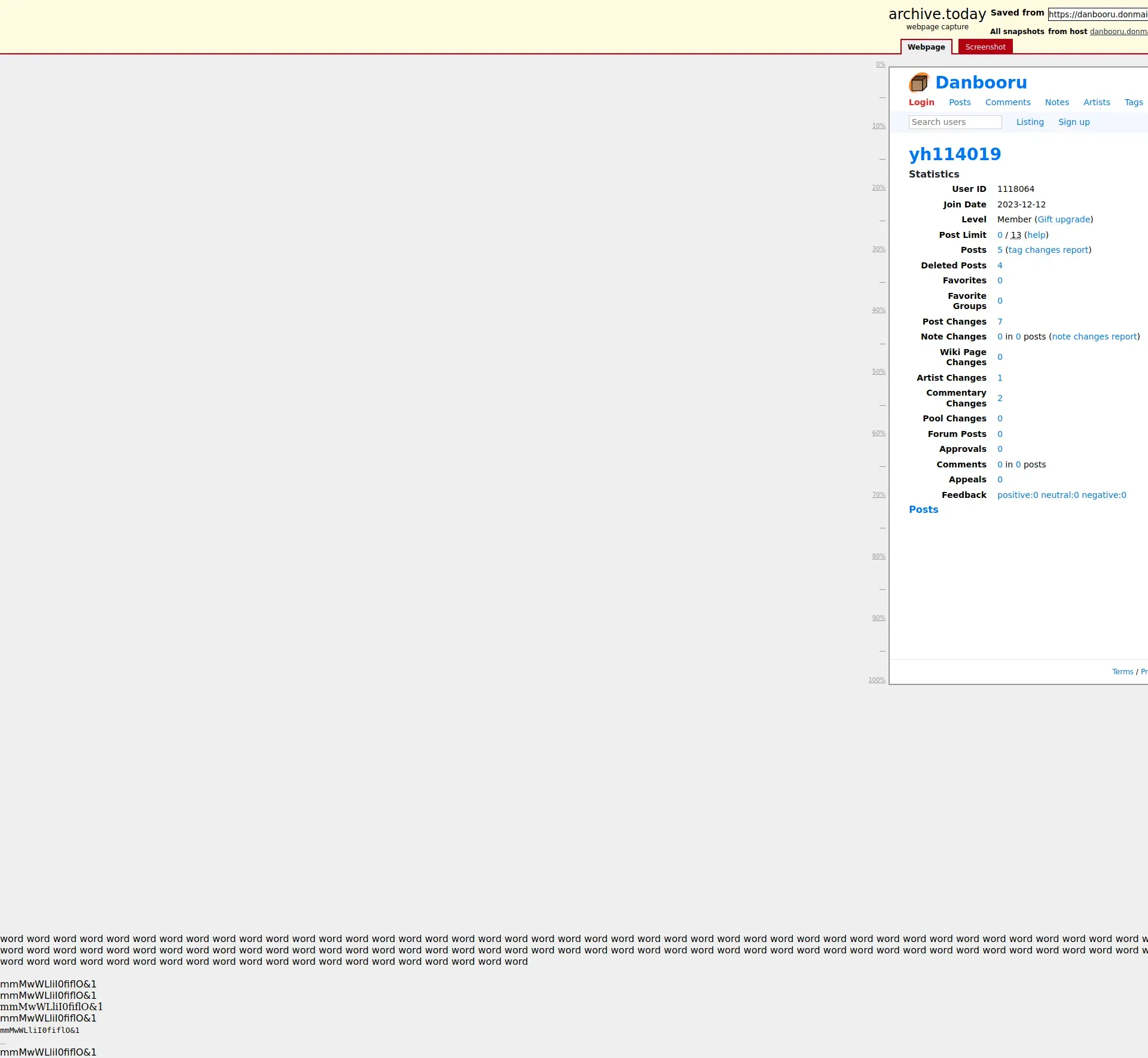Viewport: 1148px width, 1058px height.
Task: Open the Posts navigation menu item
Action: coord(960,102)
